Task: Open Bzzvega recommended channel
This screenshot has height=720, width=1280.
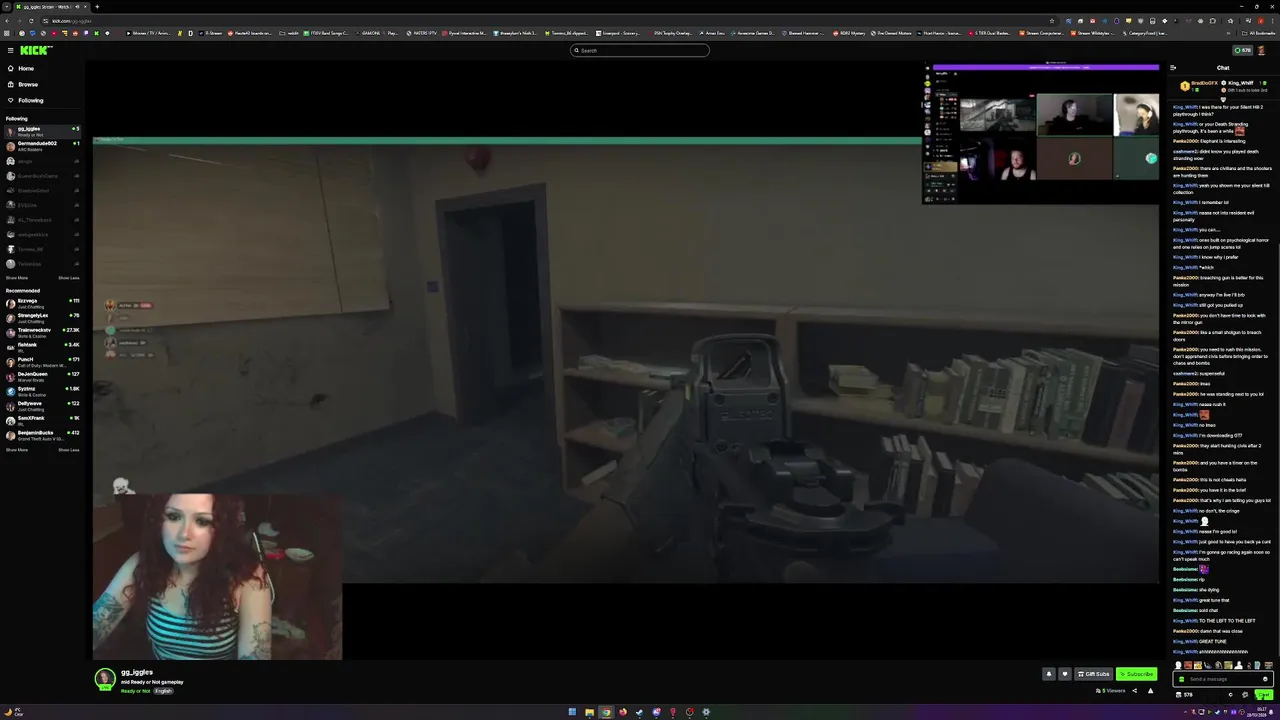Action: 42,302
